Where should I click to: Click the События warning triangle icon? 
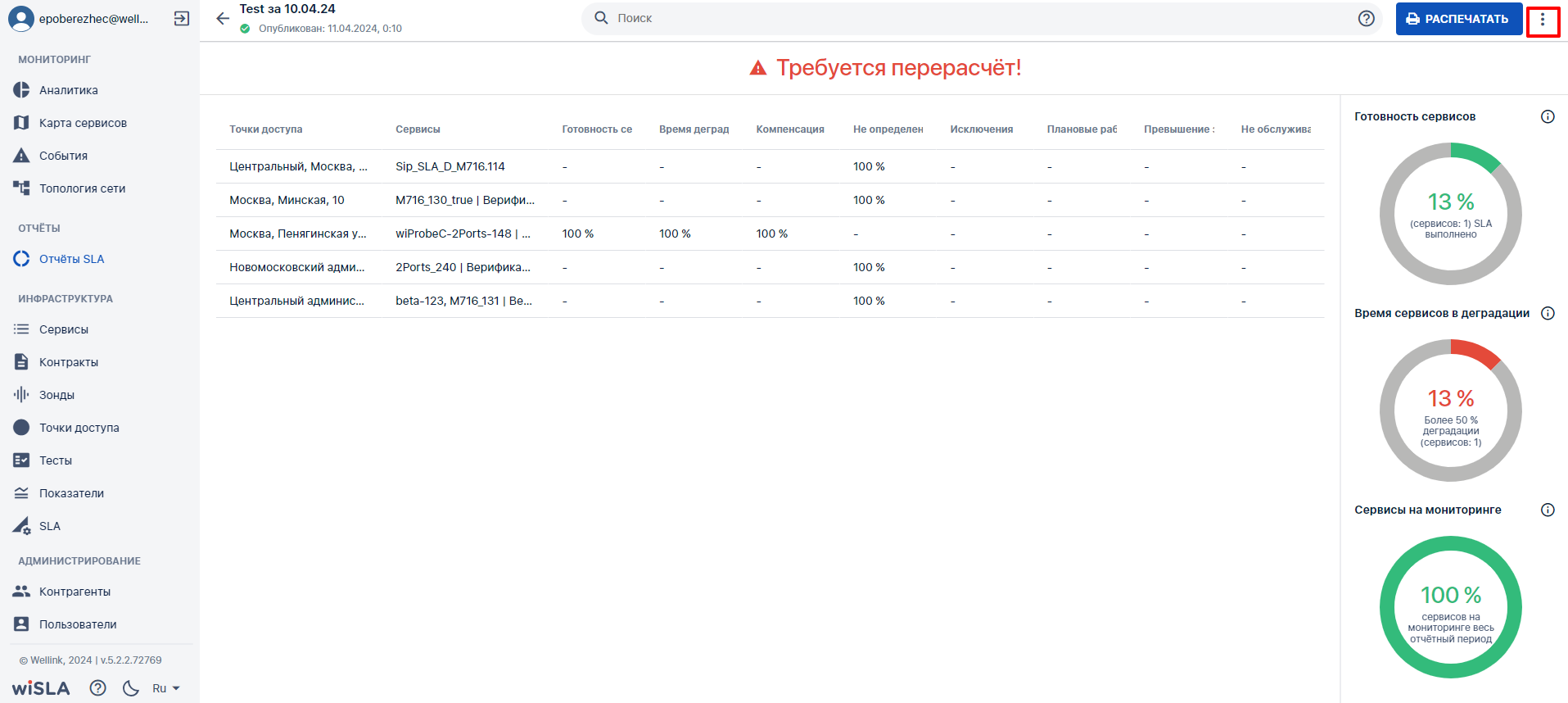click(x=21, y=156)
